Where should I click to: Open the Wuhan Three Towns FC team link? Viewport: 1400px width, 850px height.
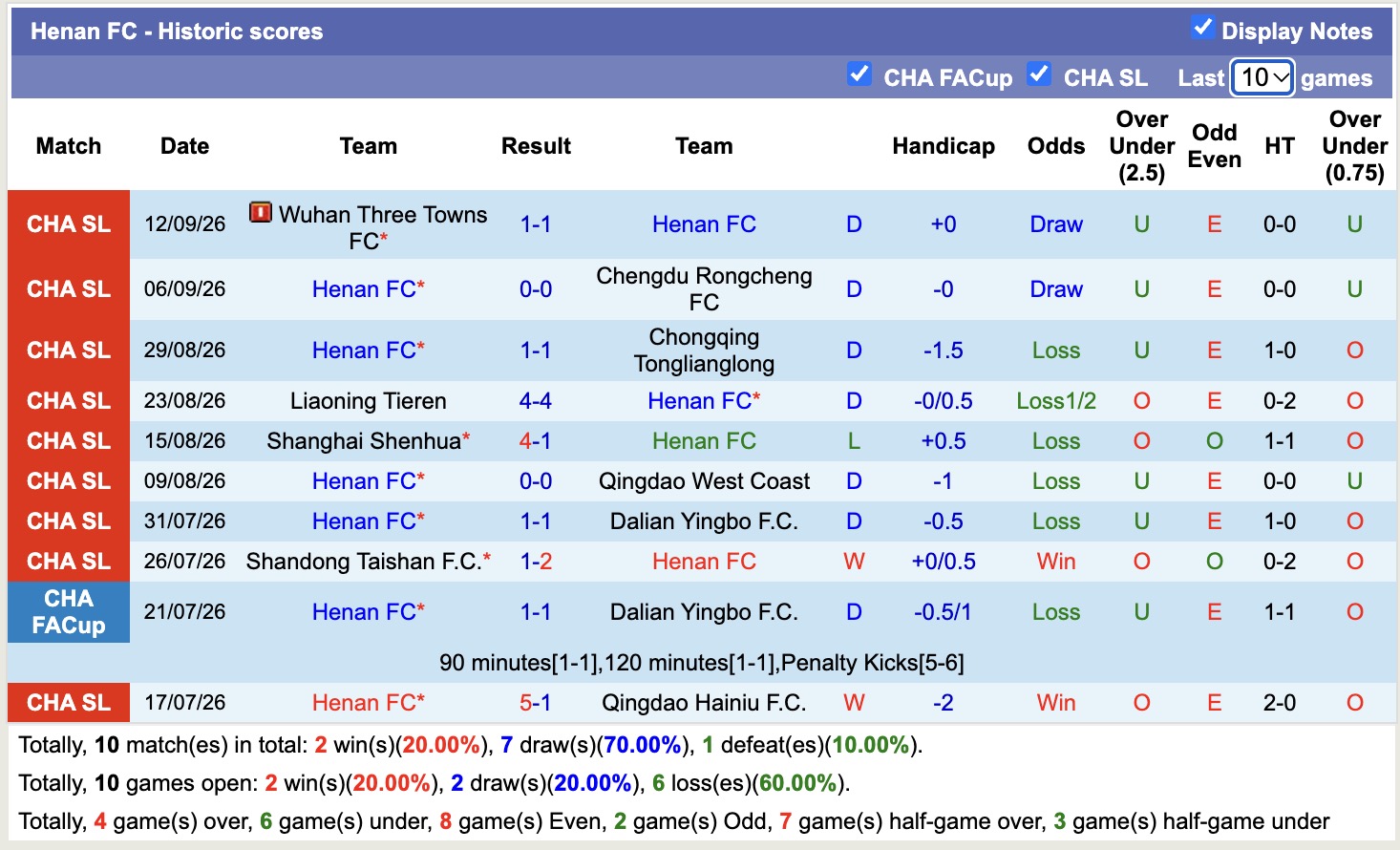tap(382, 227)
